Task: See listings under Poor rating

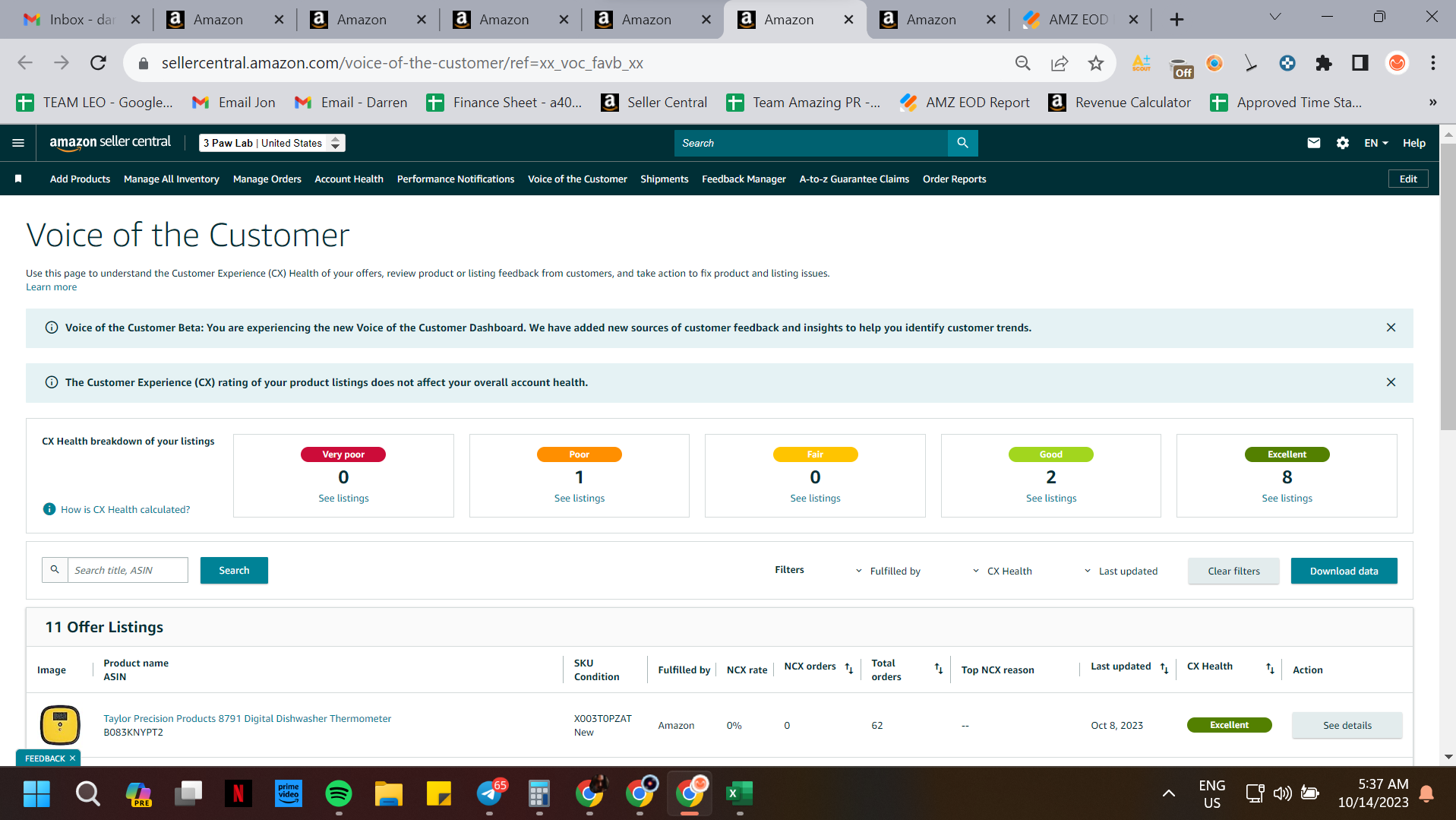Action: [579, 498]
